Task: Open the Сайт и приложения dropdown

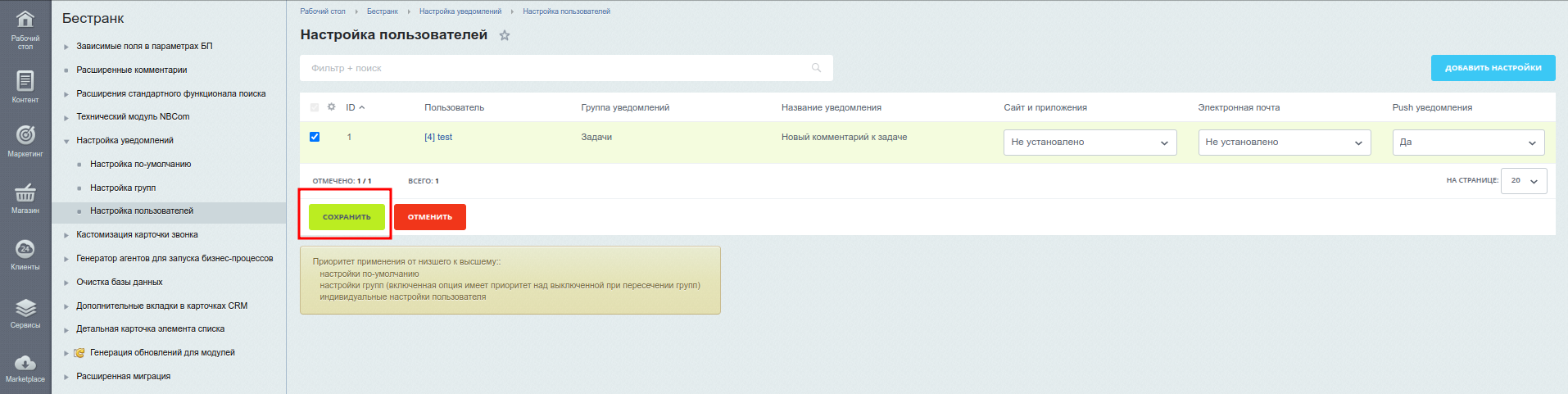Action: tap(1090, 143)
